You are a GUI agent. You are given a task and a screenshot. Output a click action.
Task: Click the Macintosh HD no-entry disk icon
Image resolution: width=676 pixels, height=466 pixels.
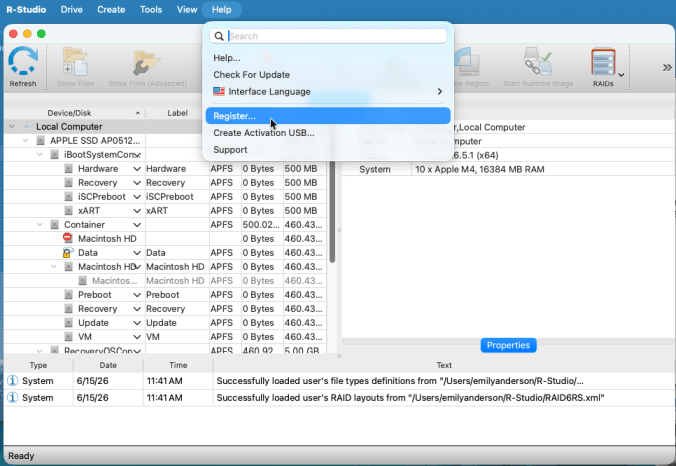click(x=67, y=238)
